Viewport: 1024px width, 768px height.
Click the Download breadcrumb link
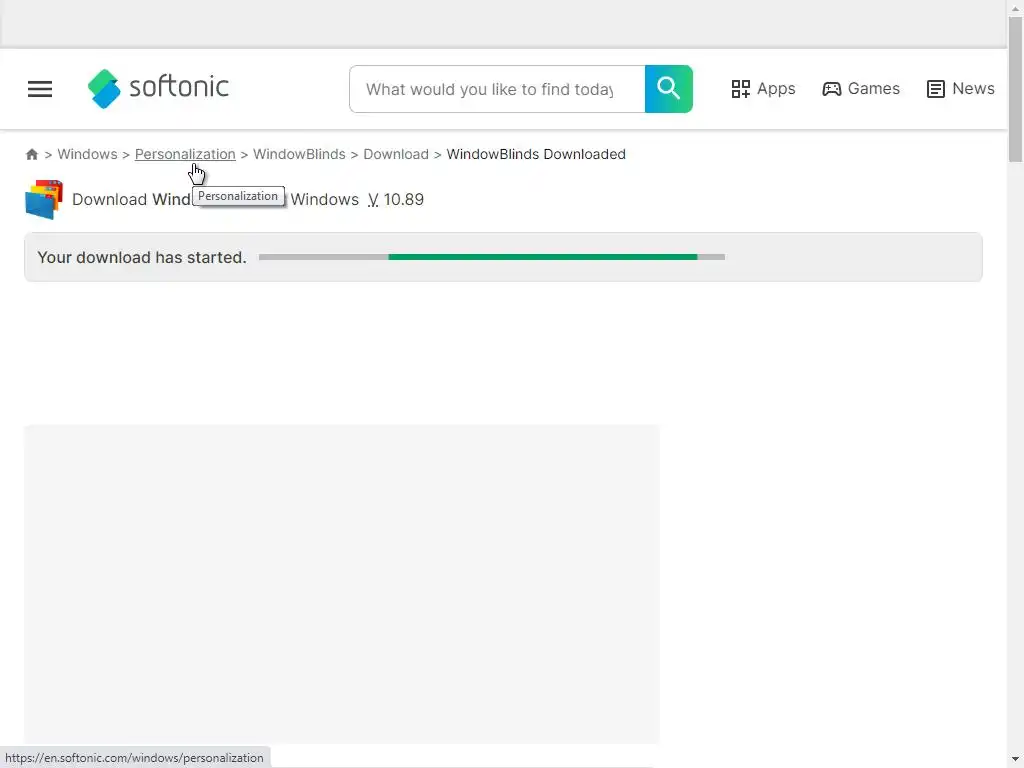(x=396, y=154)
